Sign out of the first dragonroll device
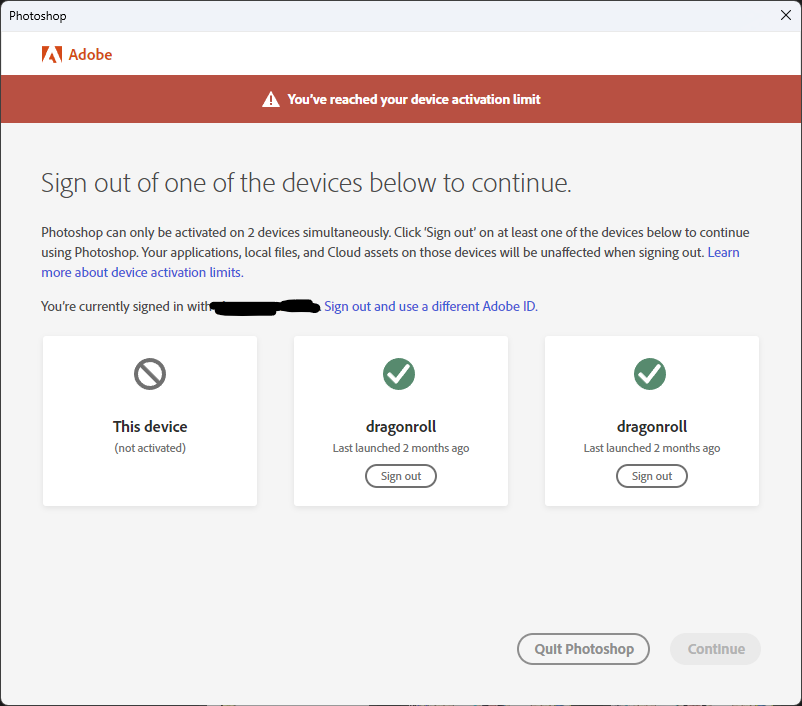The width and height of the screenshot is (802, 706). pos(400,476)
